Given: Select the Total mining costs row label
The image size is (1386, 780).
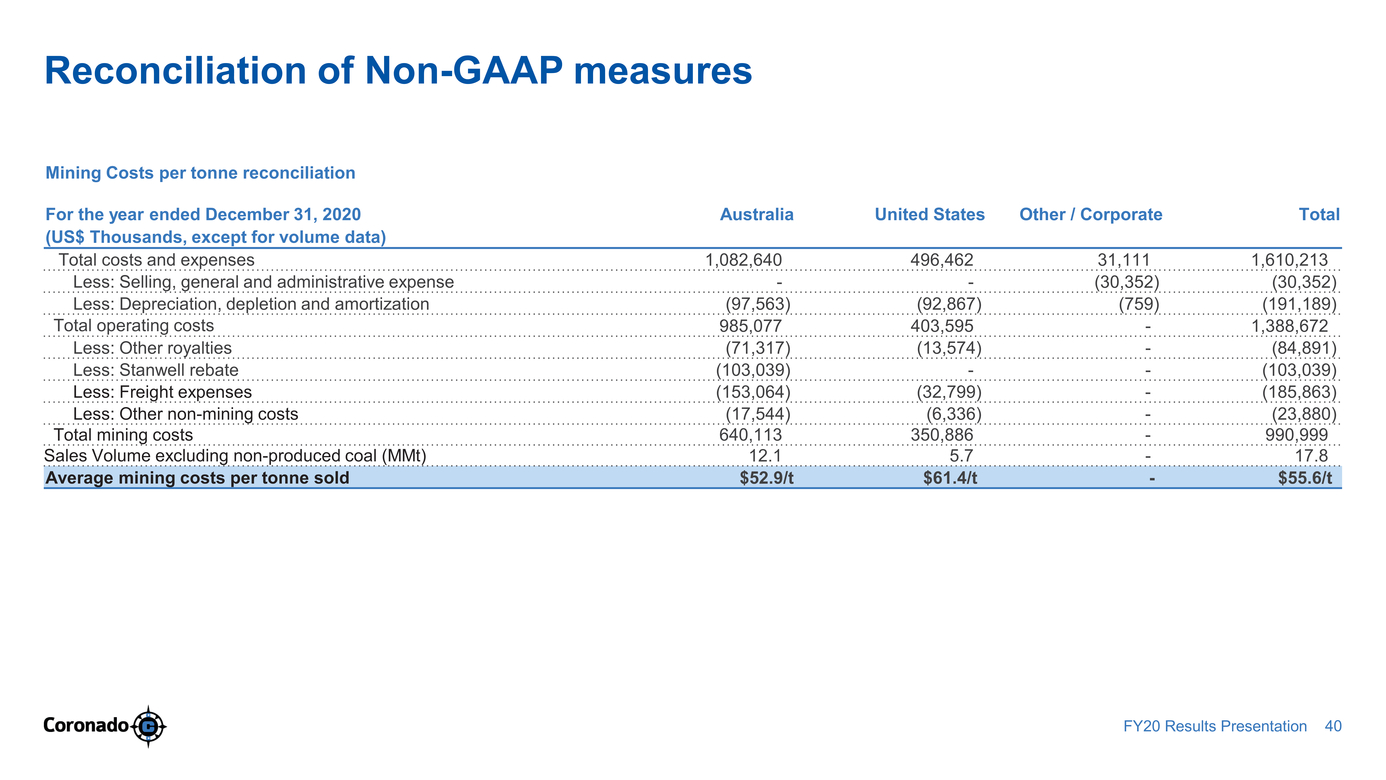Looking at the screenshot, I should coord(123,435).
